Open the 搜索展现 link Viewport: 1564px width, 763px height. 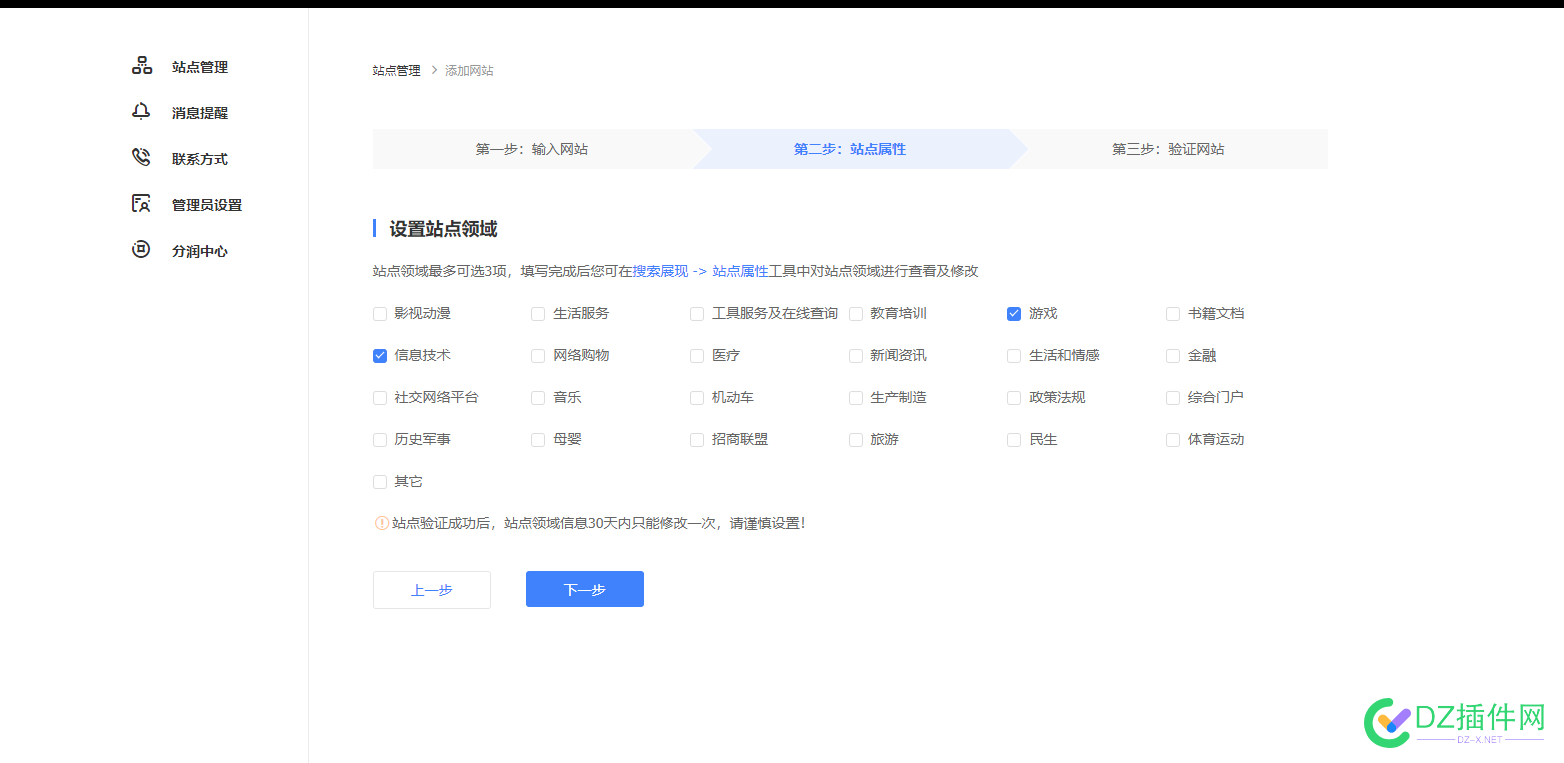(660, 271)
